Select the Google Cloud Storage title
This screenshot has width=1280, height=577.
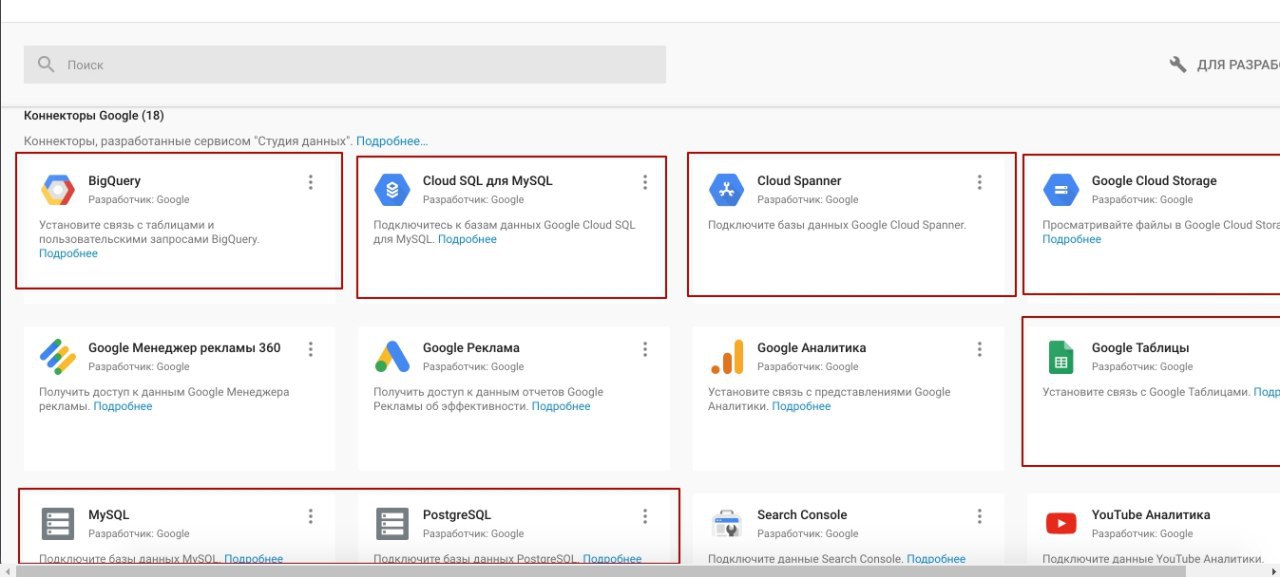(x=1154, y=181)
